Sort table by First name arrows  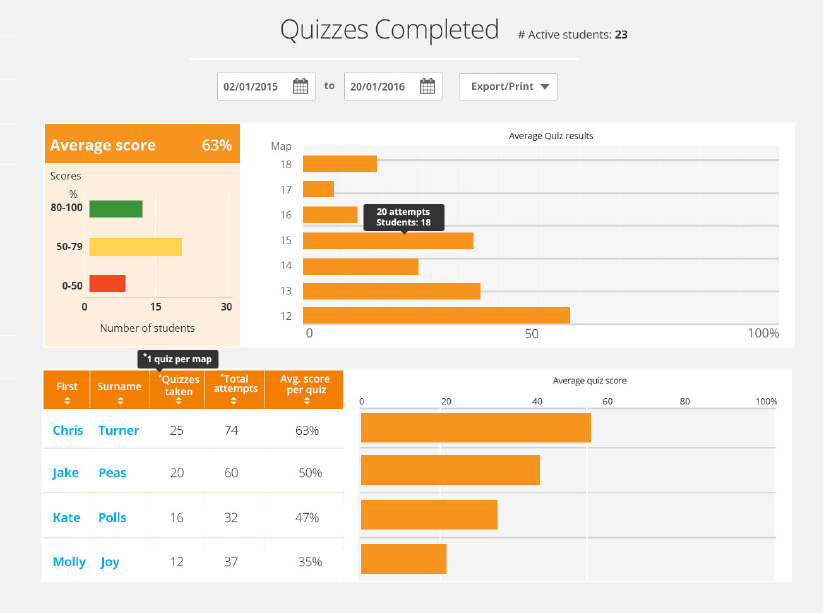pos(67,400)
